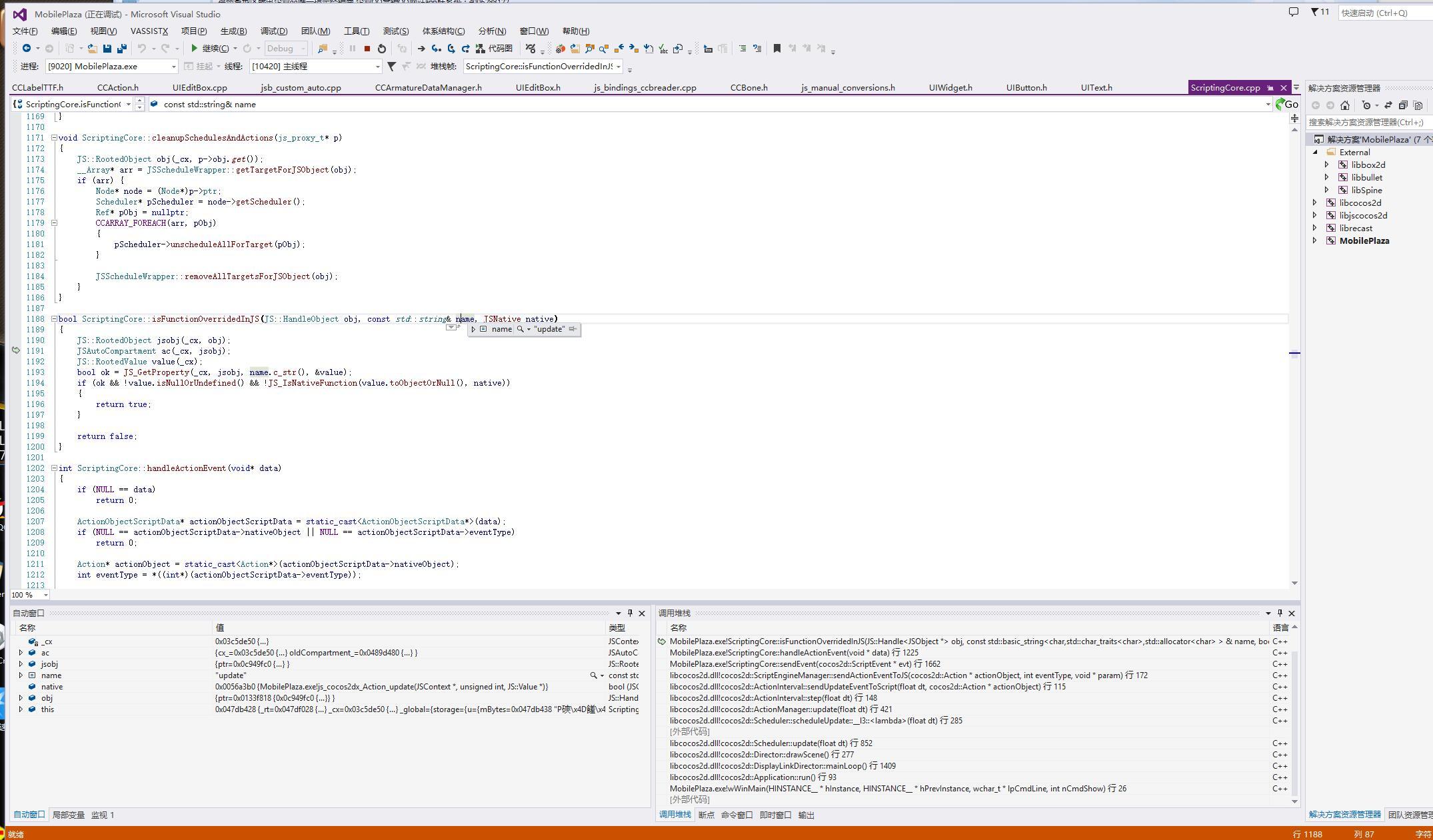Image resolution: width=1433 pixels, height=840 pixels.
Task: Expand the libcocos2d project node
Action: [x=1314, y=203]
